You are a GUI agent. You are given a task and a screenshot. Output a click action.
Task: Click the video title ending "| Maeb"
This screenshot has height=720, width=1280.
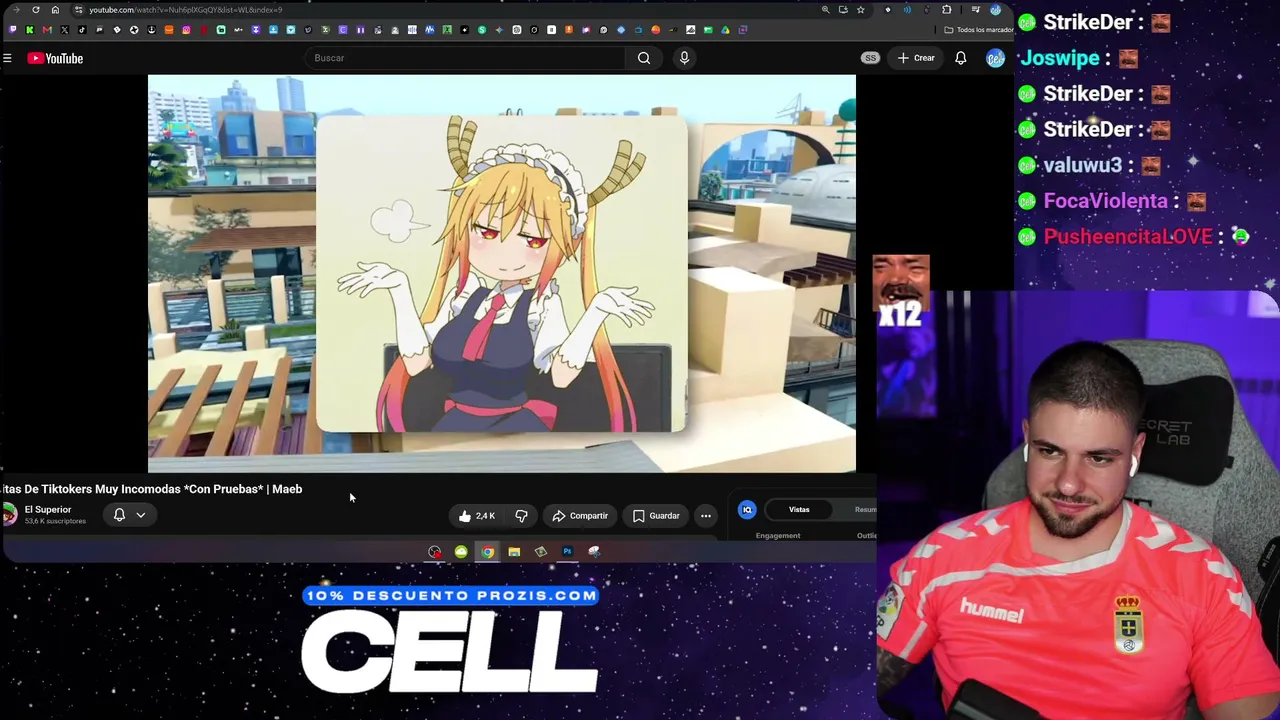[151, 489]
